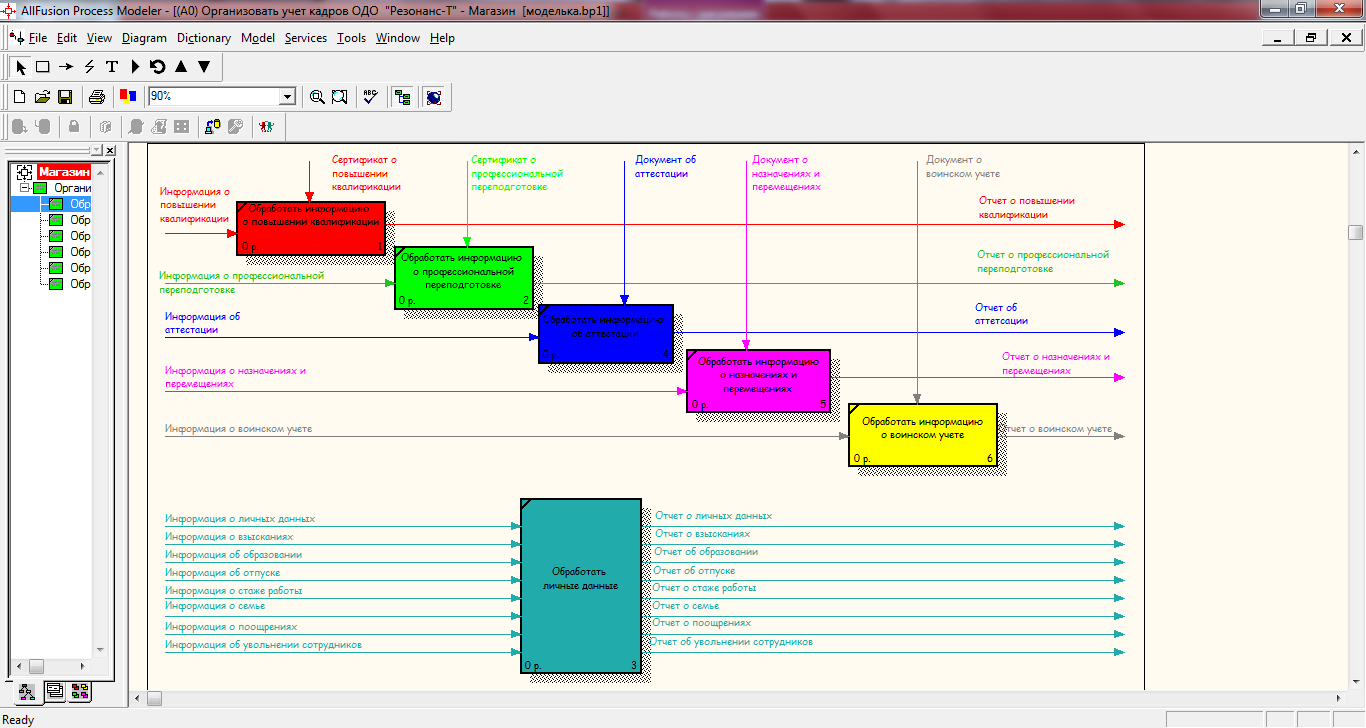Open the model color palette icon
1366x728 pixels.
coord(128,97)
